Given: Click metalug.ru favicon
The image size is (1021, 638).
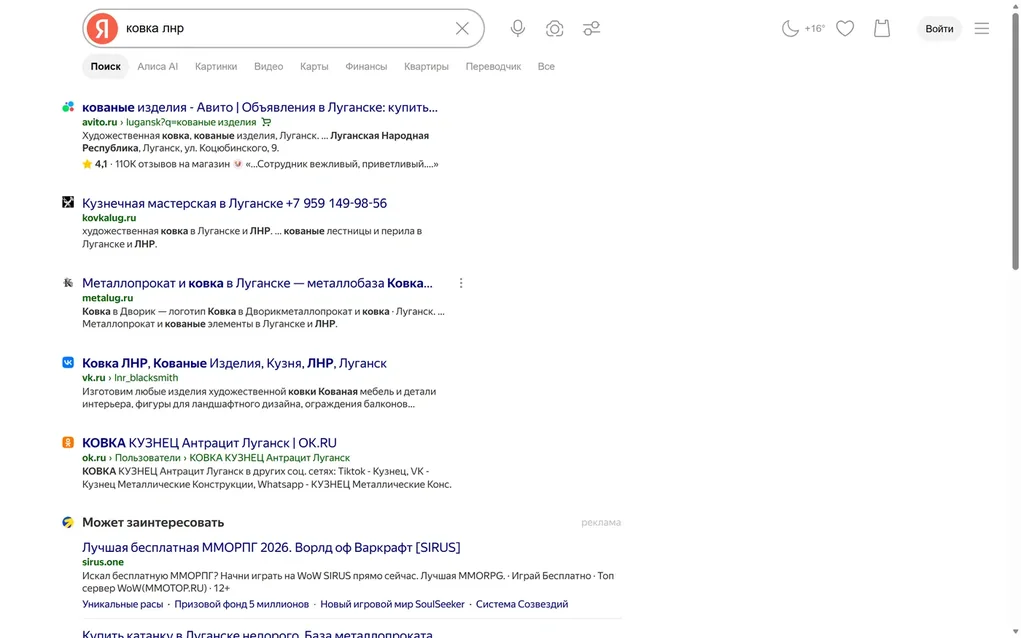Looking at the screenshot, I should pyautogui.click(x=68, y=283).
